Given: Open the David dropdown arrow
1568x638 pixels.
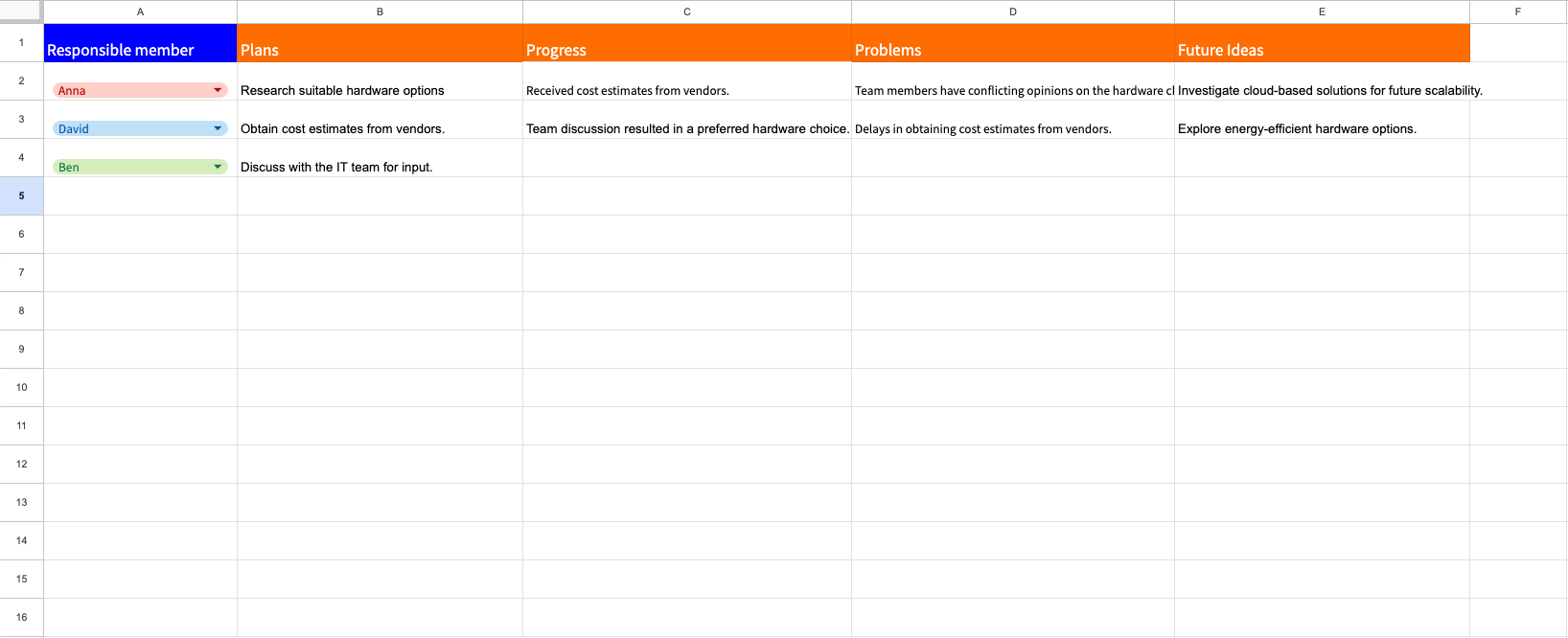Looking at the screenshot, I should tap(218, 128).
